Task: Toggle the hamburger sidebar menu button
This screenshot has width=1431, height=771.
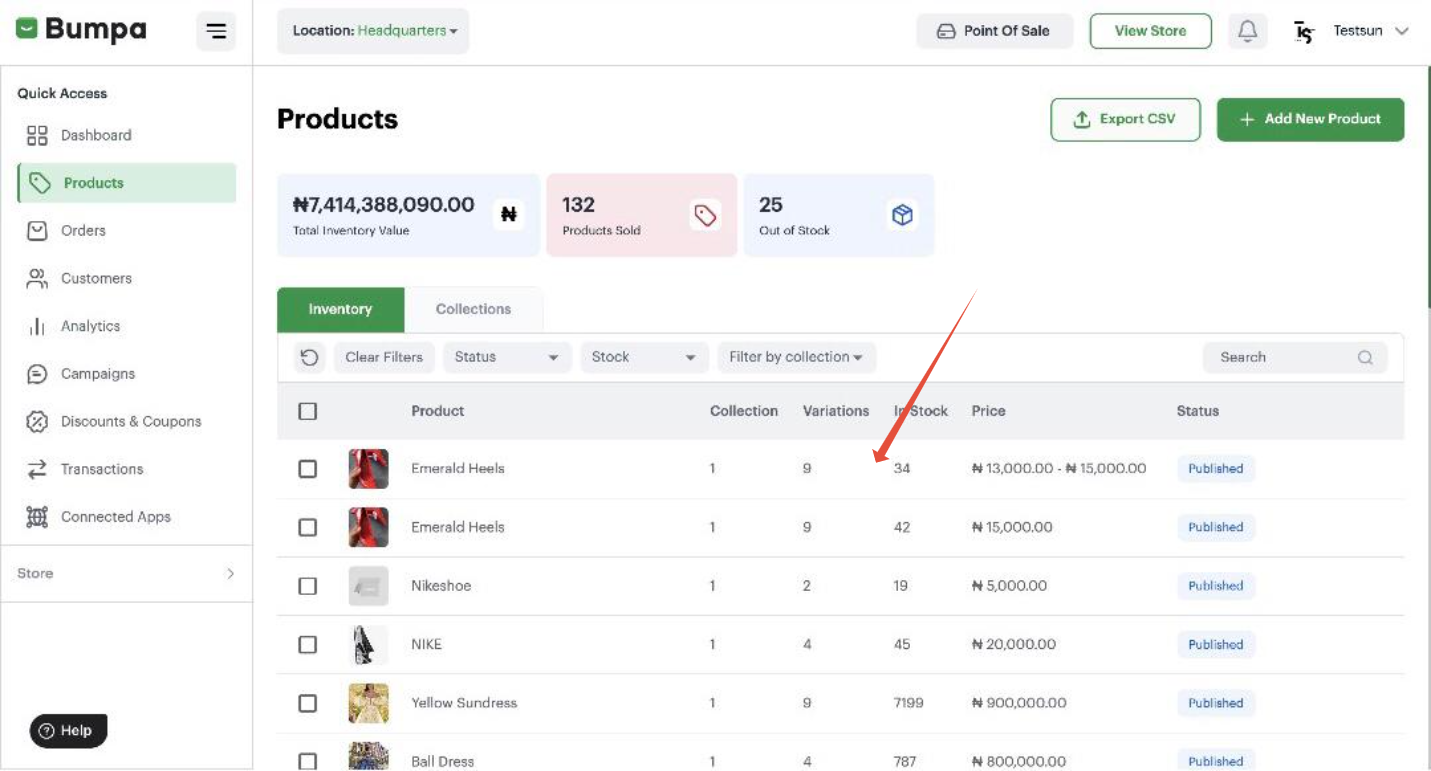Action: point(216,31)
